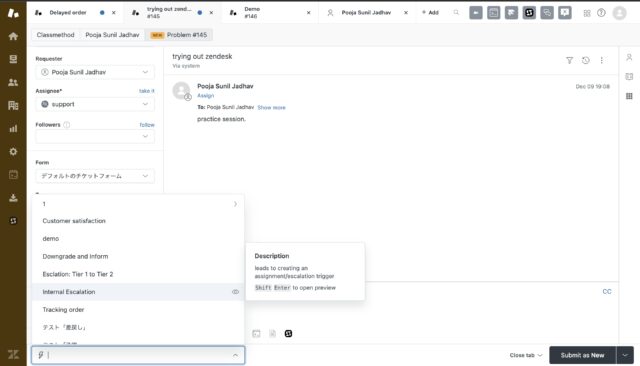The height and width of the screenshot is (366, 640).
Task: Click the ticket filter funnel icon
Action: [569, 60]
